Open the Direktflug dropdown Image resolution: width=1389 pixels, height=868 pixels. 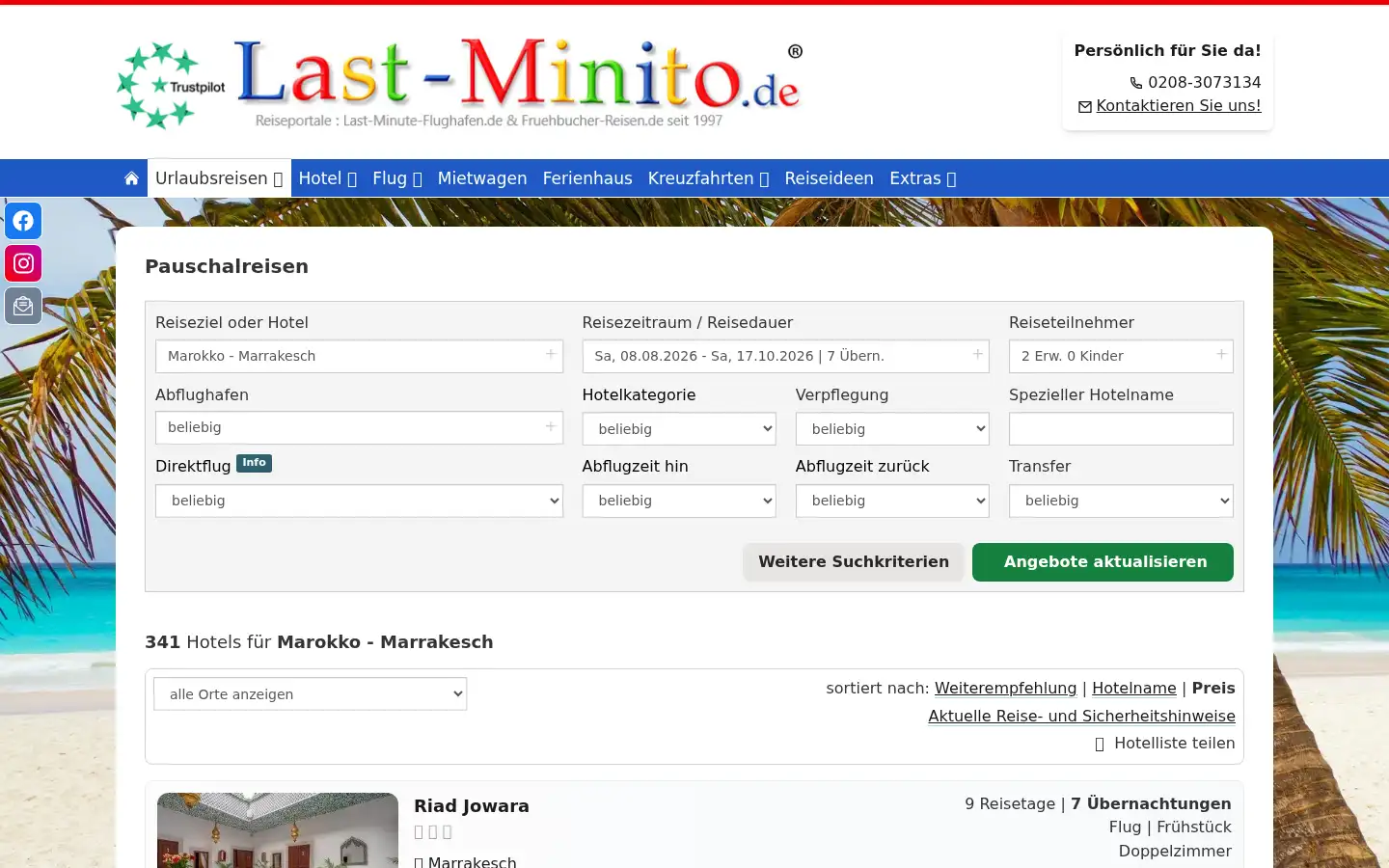pyautogui.click(x=359, y=501)
